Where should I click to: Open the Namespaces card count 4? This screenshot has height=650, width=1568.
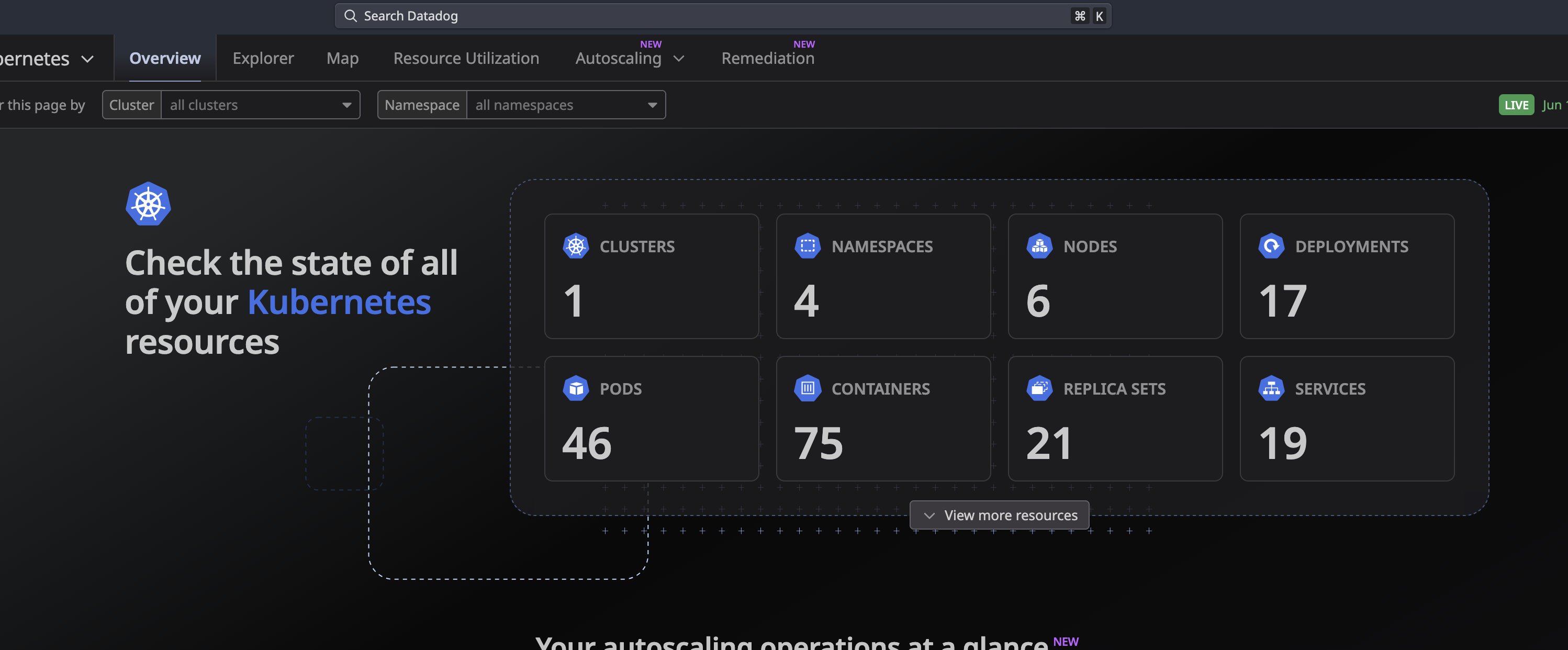(807, 300)
